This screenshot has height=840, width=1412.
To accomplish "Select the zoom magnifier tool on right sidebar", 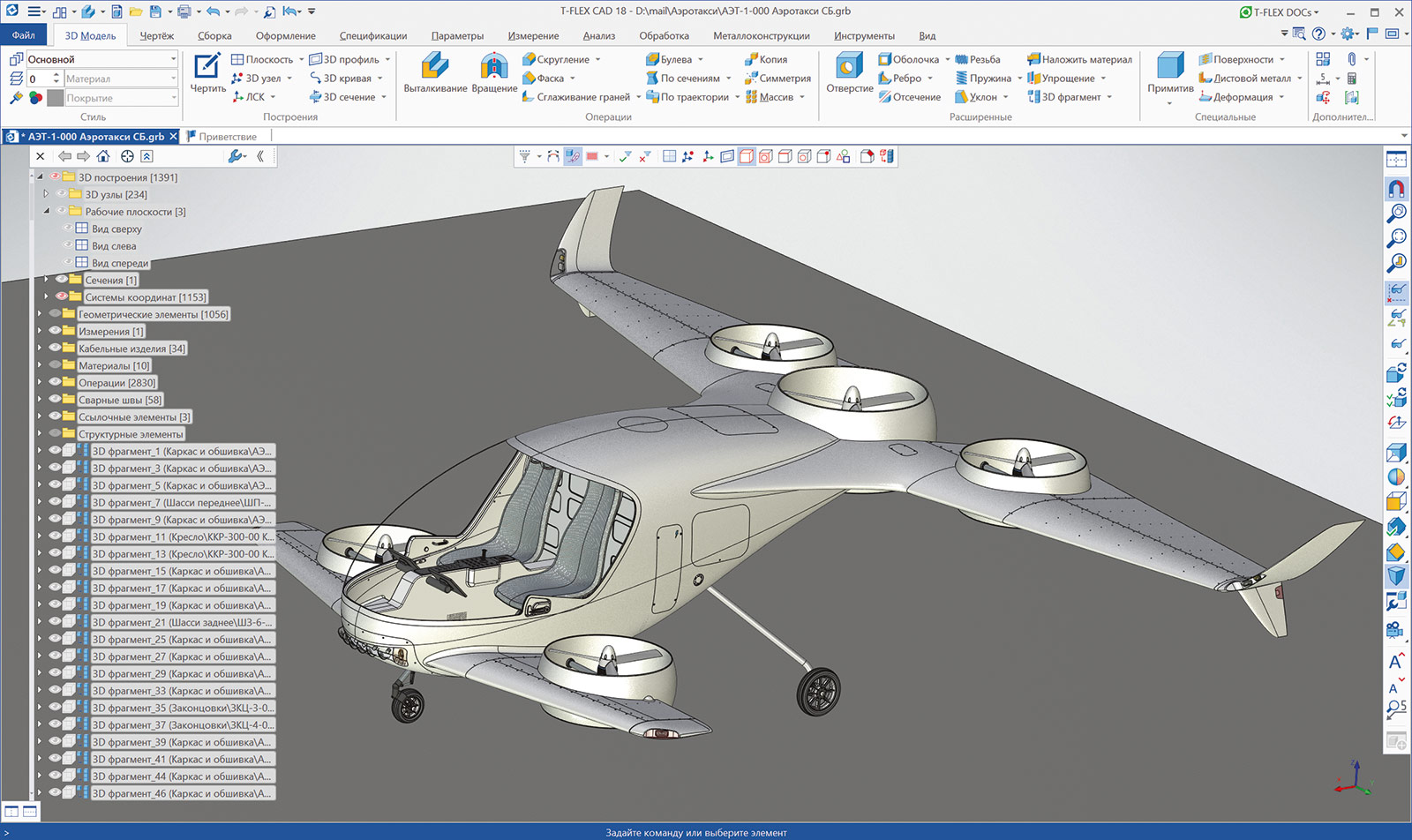I will pos(1397,213).
